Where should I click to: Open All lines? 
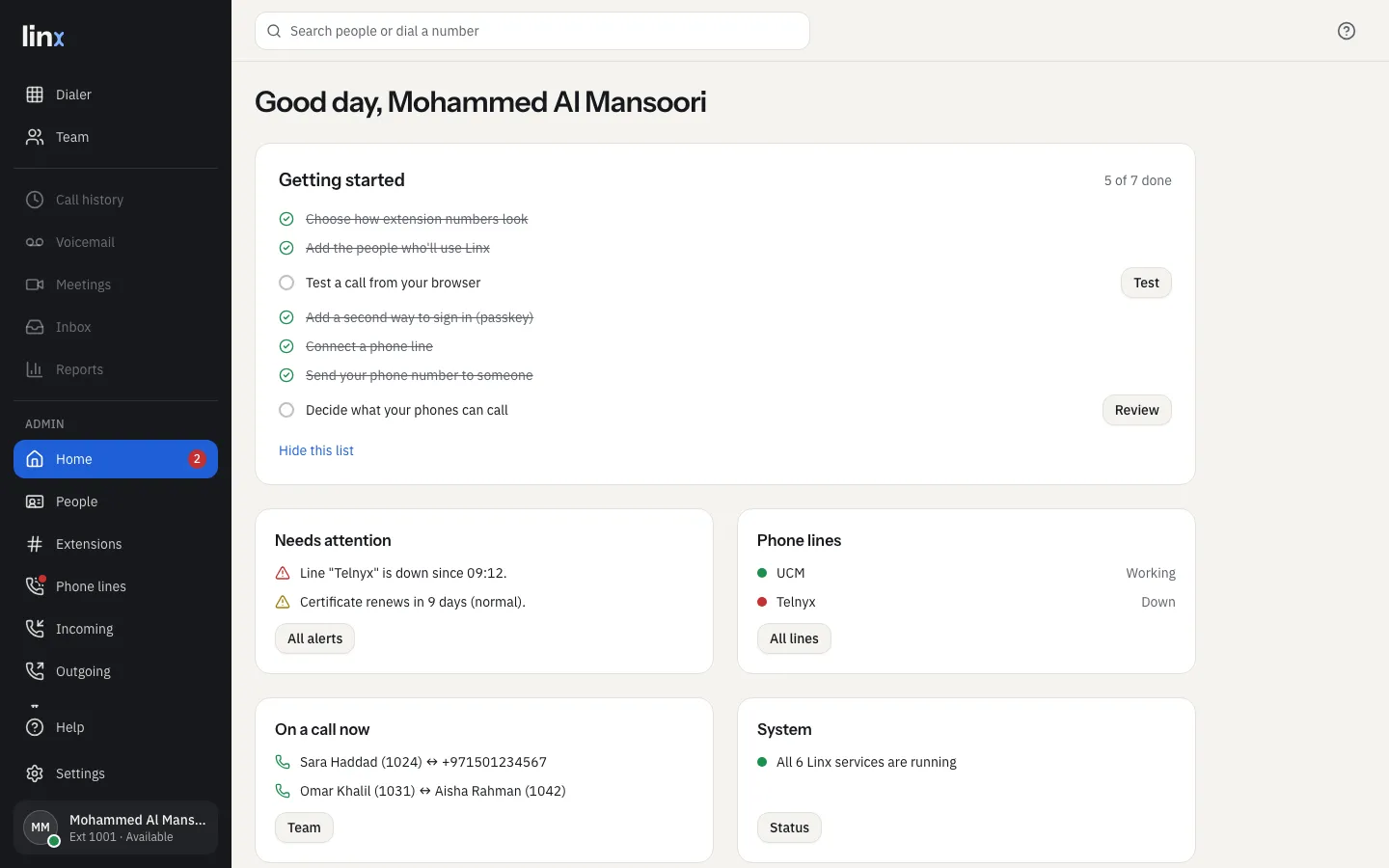(x=794, y=638)
